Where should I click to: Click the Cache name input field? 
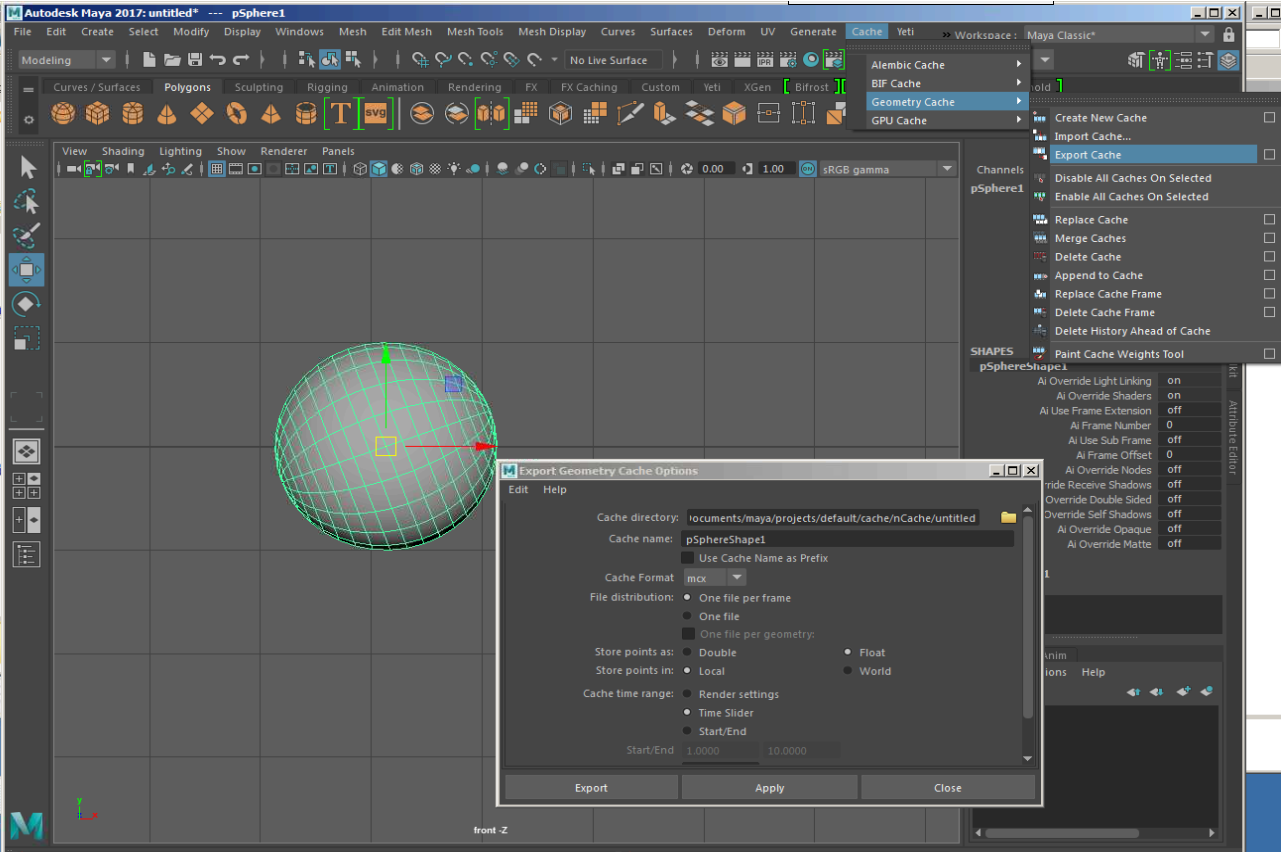(848, 539)
